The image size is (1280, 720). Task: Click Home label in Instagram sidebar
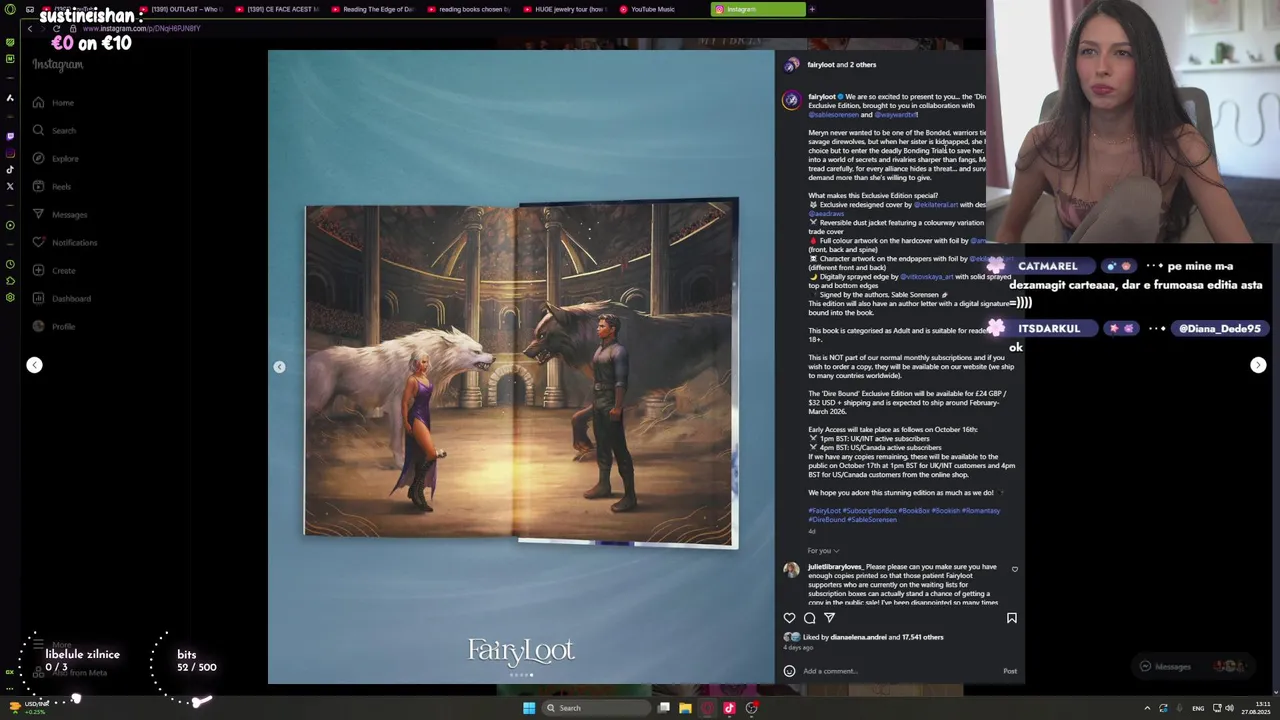click(x=63, y=103)
